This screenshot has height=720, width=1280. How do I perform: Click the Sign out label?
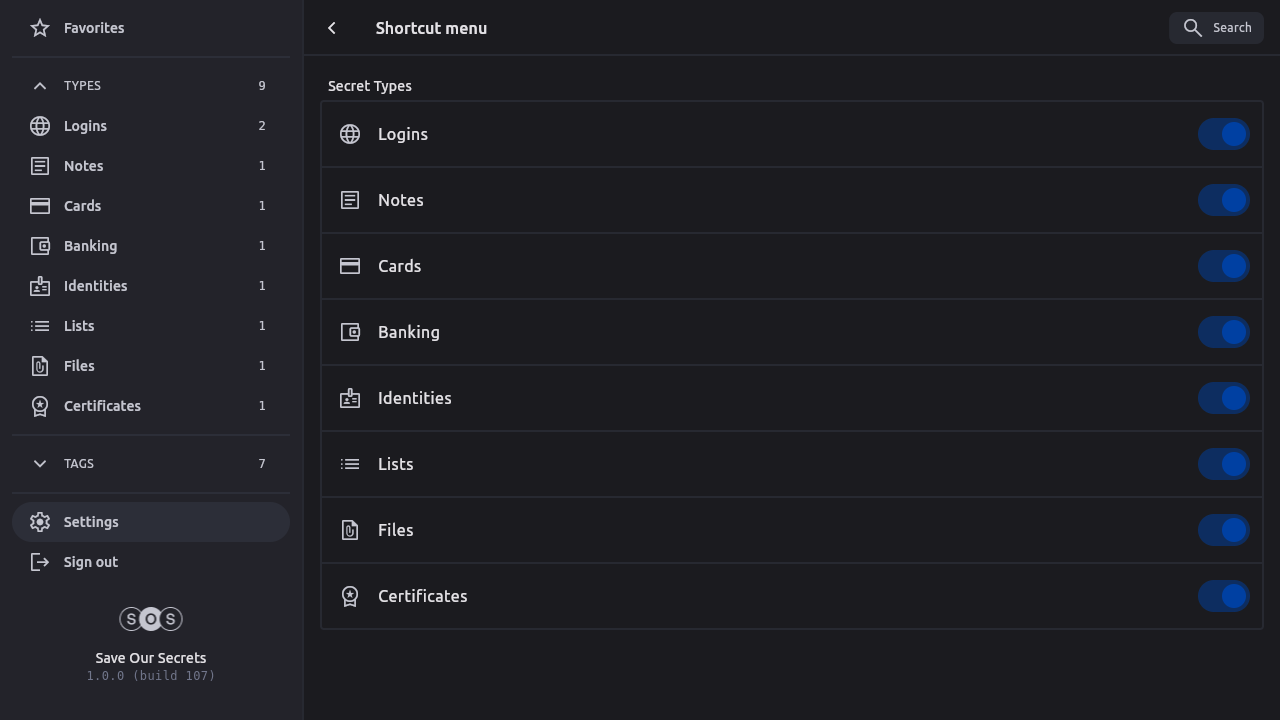tap(91, 562)
